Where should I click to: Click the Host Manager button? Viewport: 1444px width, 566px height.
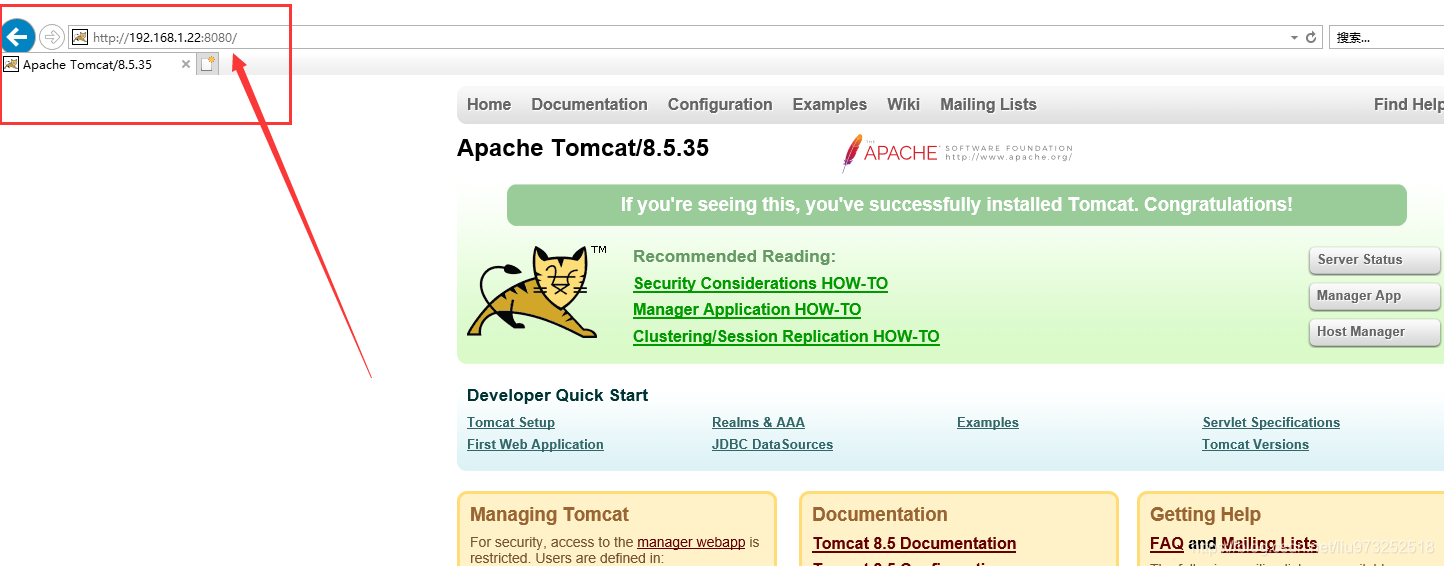coord(1374,332)
